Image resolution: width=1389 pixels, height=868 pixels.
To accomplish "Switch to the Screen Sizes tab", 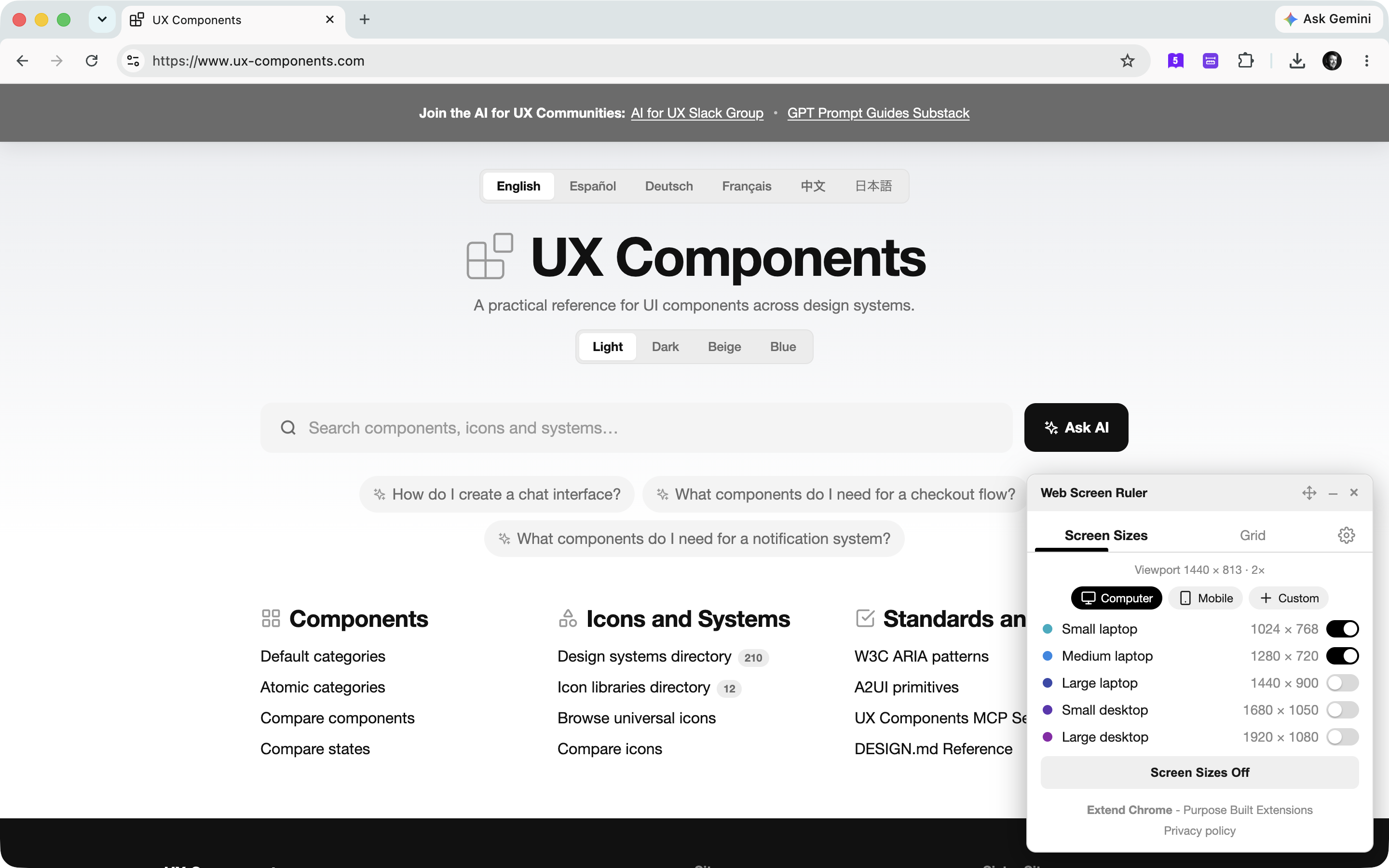I will pyautogui.click(x=1106, y=535).
